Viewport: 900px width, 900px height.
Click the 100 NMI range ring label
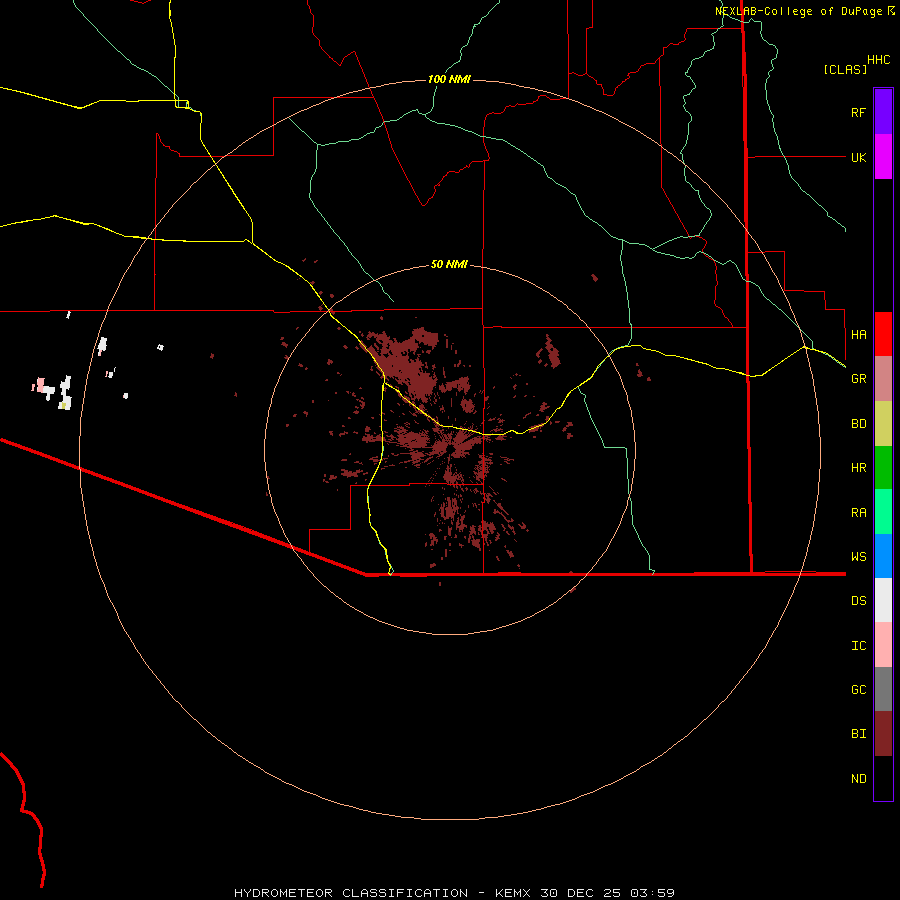coord(449,79)
